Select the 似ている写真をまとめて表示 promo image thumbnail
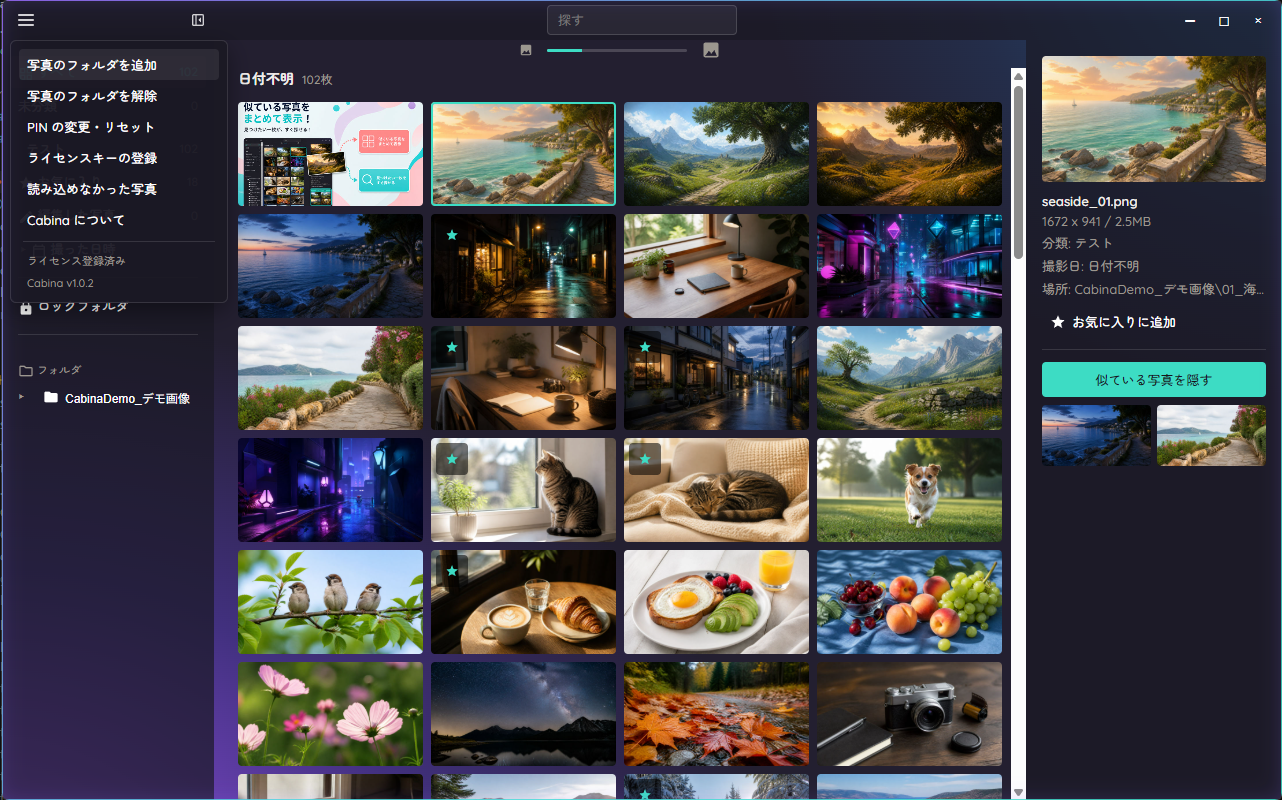This screenshot has height=800, width=1282. coord(330,154)
